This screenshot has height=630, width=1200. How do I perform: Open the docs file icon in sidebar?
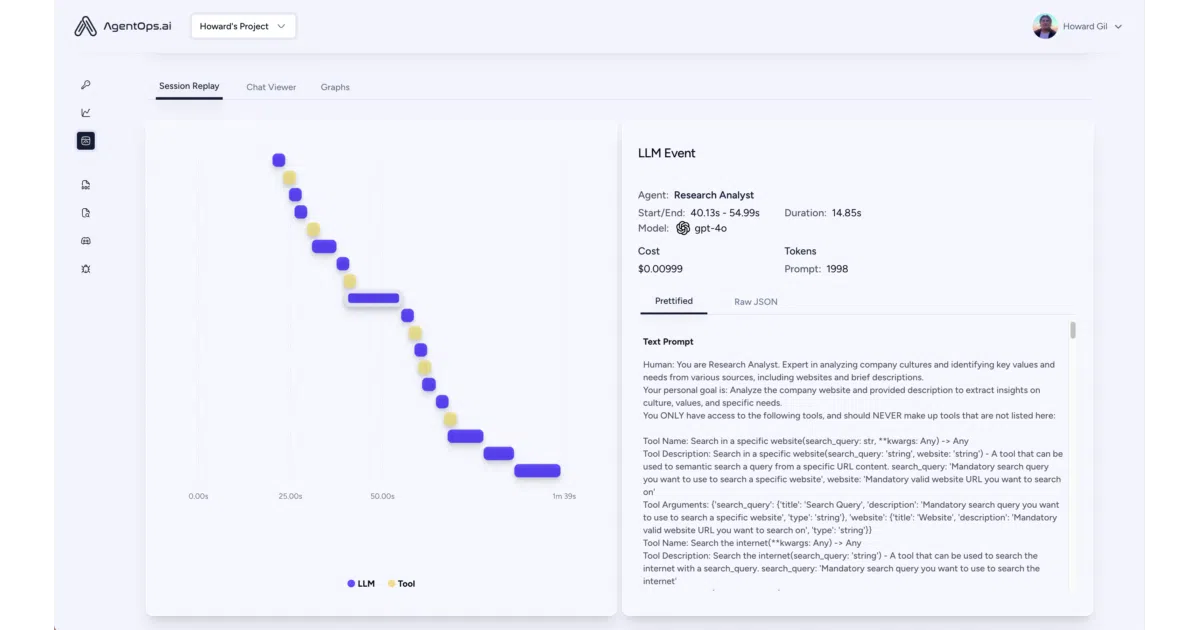(86, 185)
